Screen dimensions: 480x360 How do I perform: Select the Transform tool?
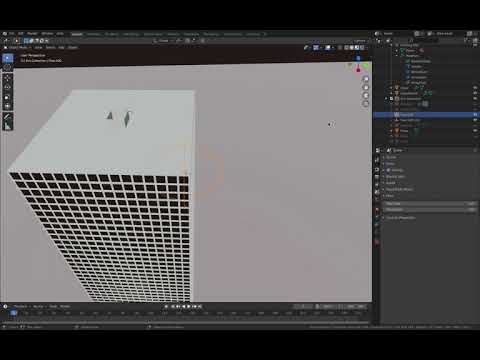pos(8,106)
